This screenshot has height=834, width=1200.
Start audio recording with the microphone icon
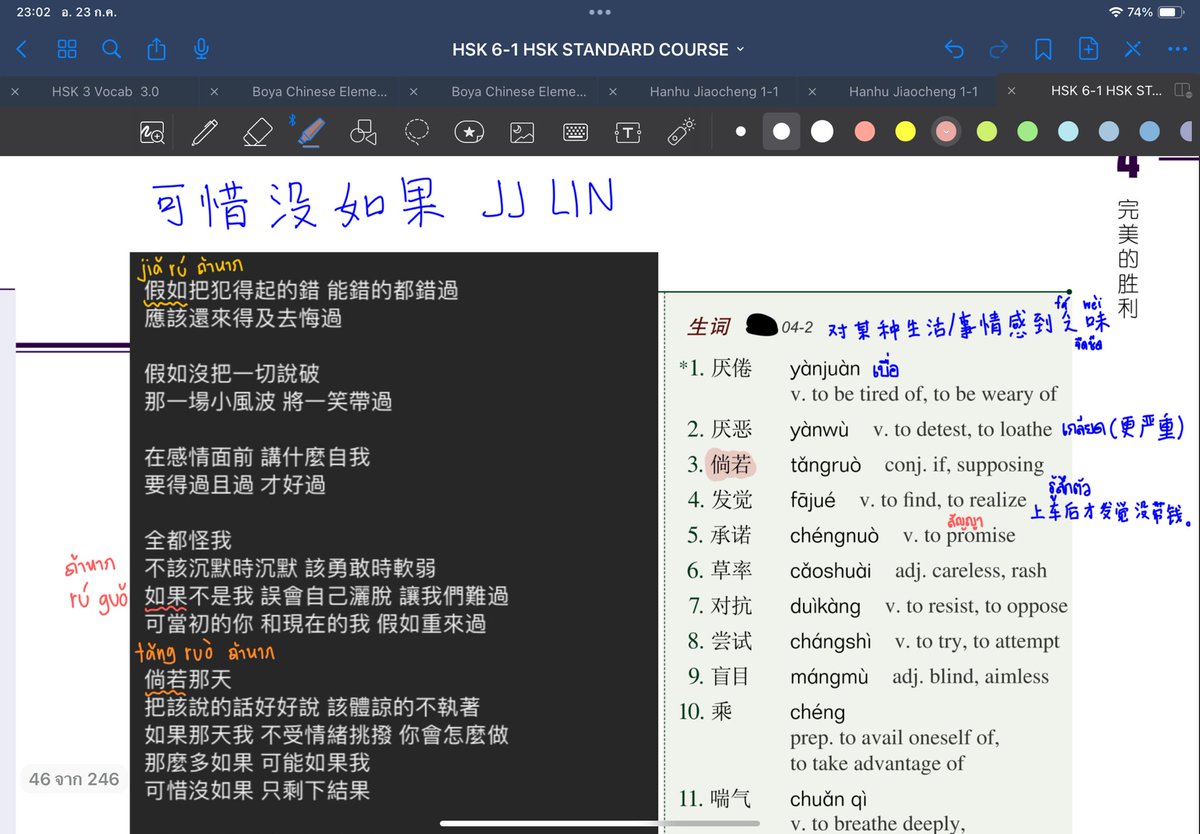(x=201, y=49)
